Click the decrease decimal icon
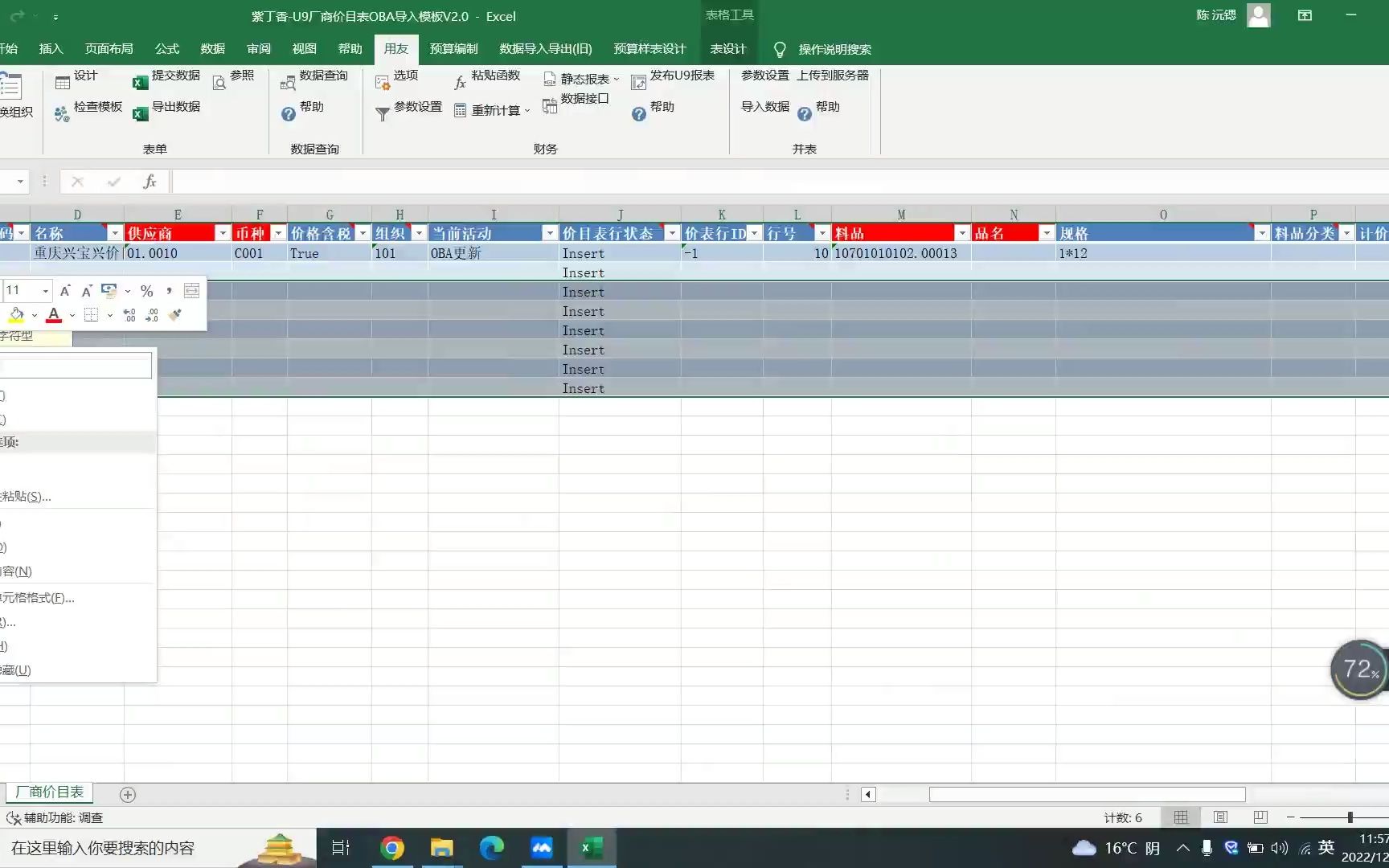 tap(152, 315)
